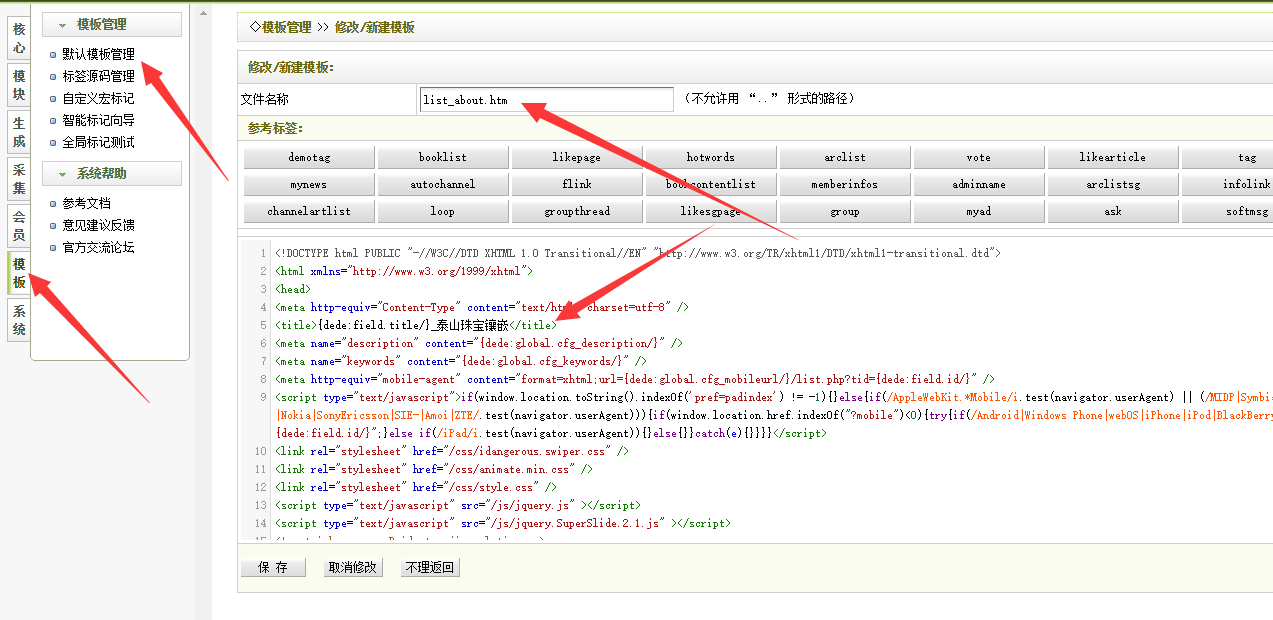Image resolution: width=1273 pixels, height=620 pixels.
Task: Click the html xmlns code line
Action: pos(405,271)
